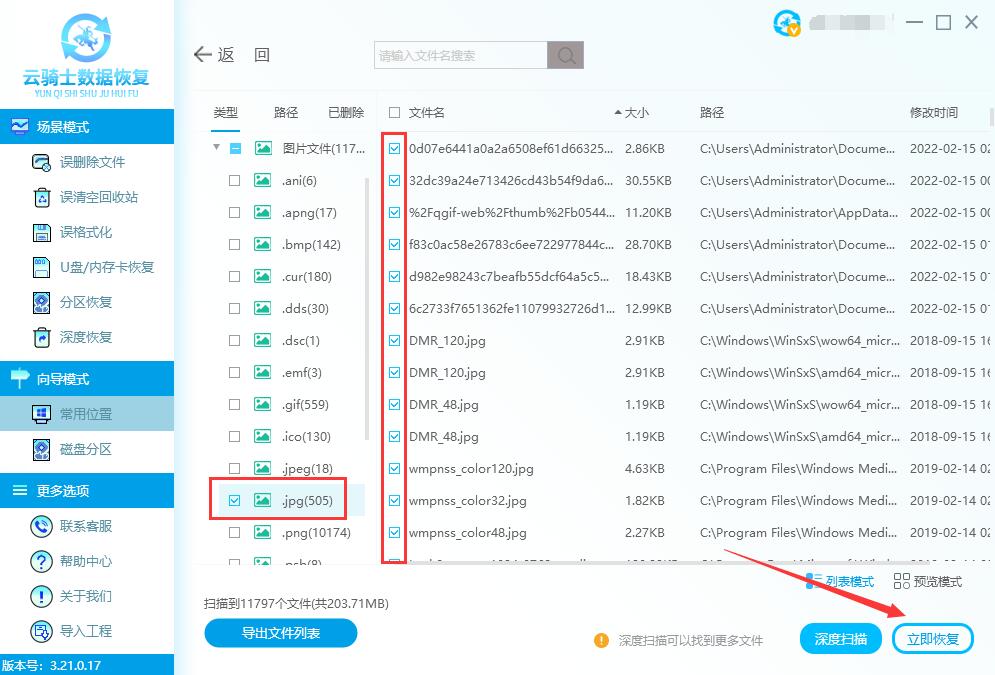Toggle the 图片文件 parent checkbox
The height and width of the screenshot is (675, 995).
(x=235, y=148)
